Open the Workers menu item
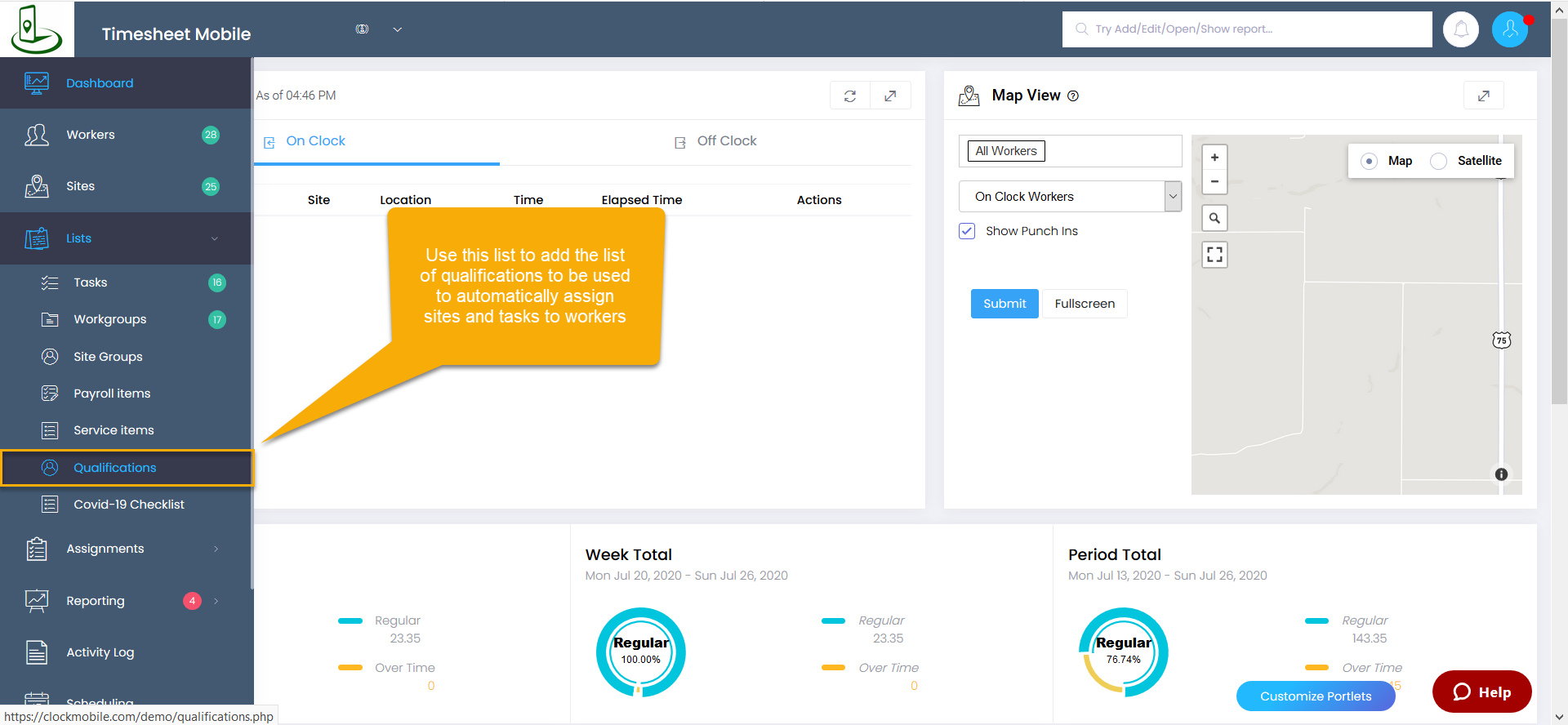Screen dimensions: 1568x725 tap(125, 135)
